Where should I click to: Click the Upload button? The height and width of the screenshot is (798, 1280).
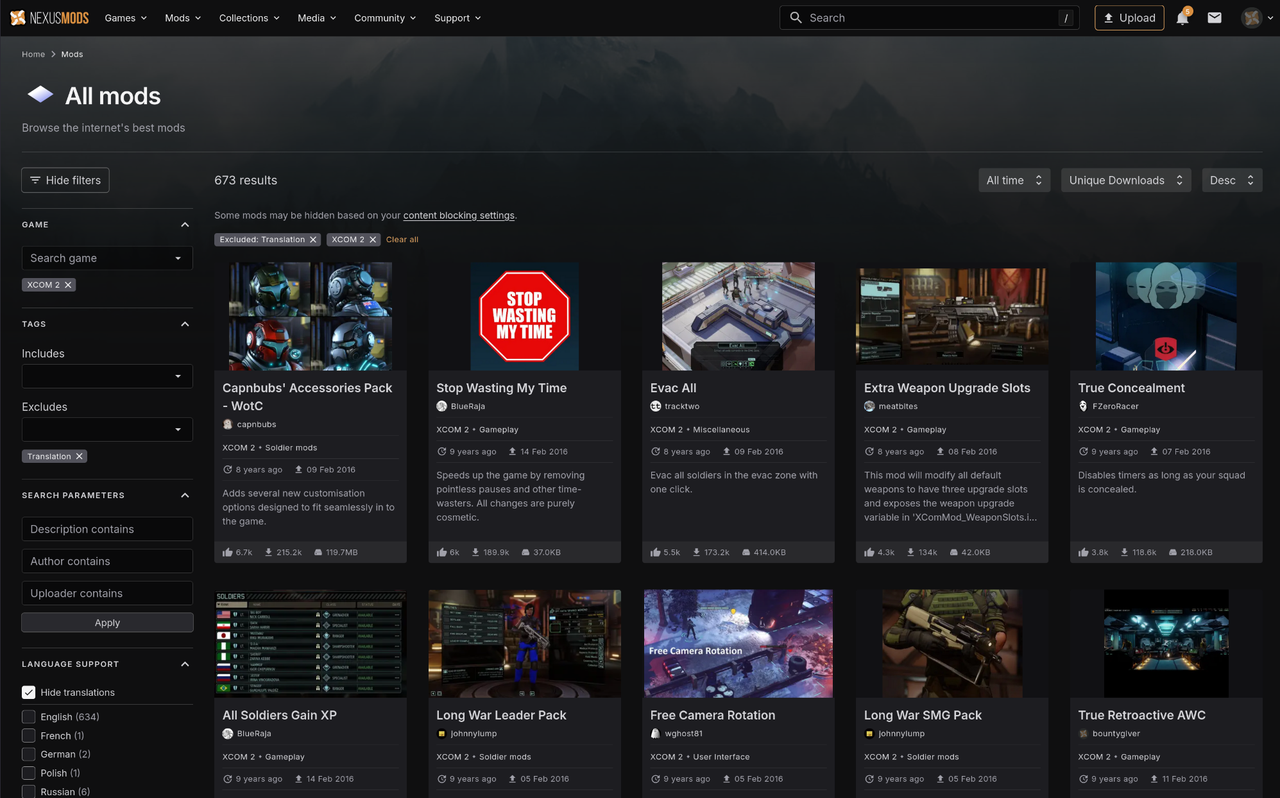(1129, 17)
